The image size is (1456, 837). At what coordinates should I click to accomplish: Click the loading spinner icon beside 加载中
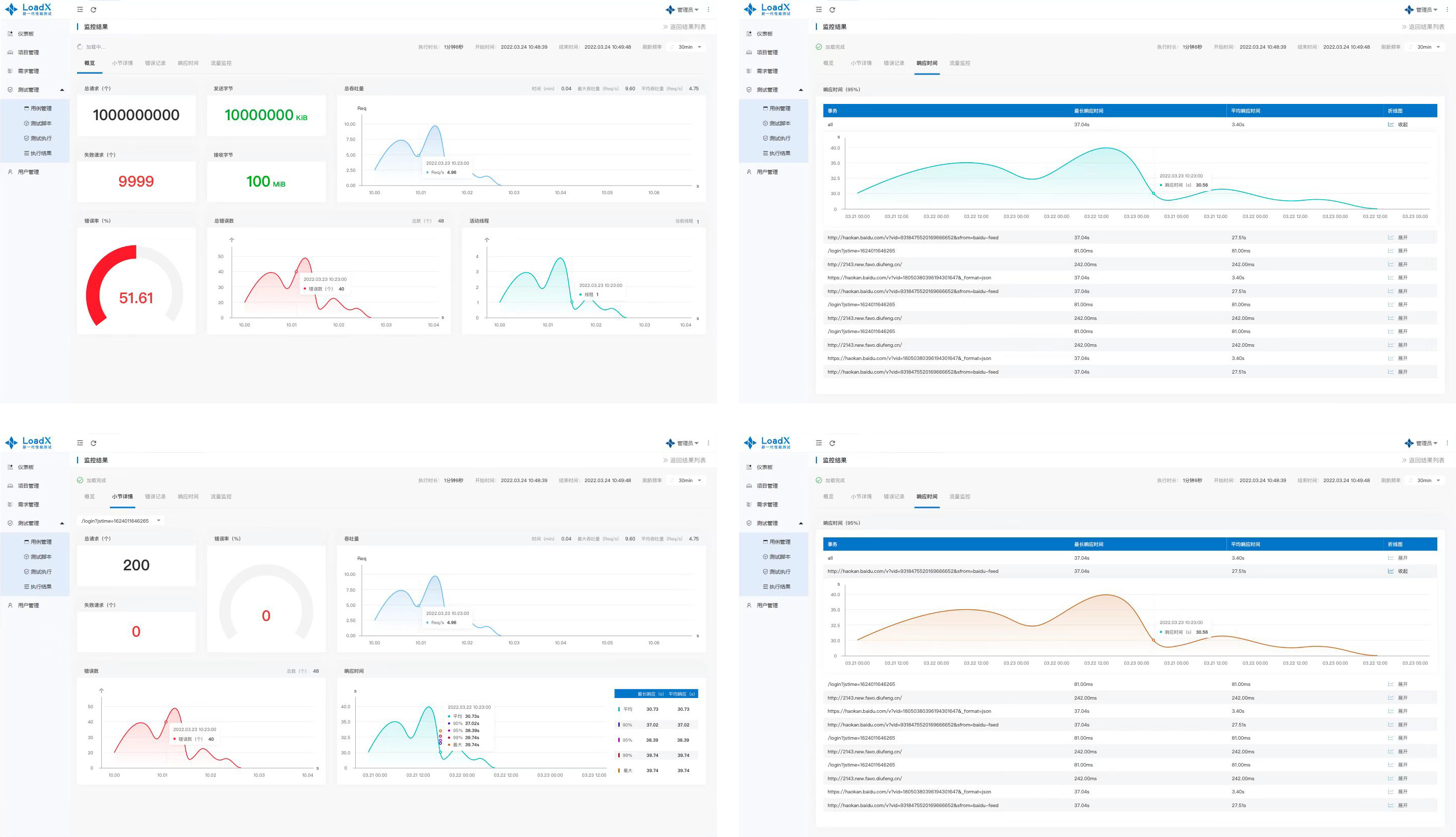coord(80,47)
